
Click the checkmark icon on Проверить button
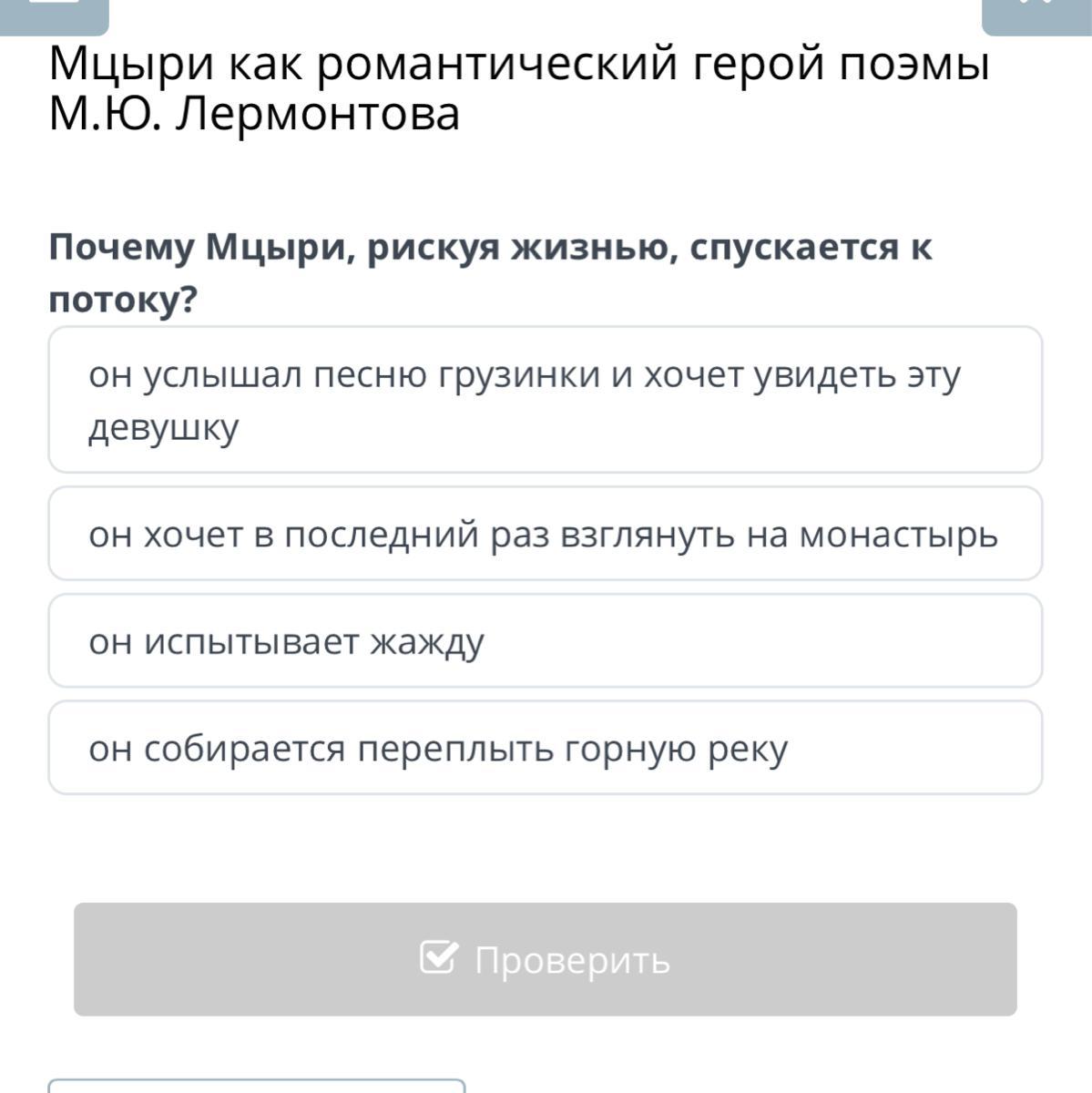pos(439,957)
